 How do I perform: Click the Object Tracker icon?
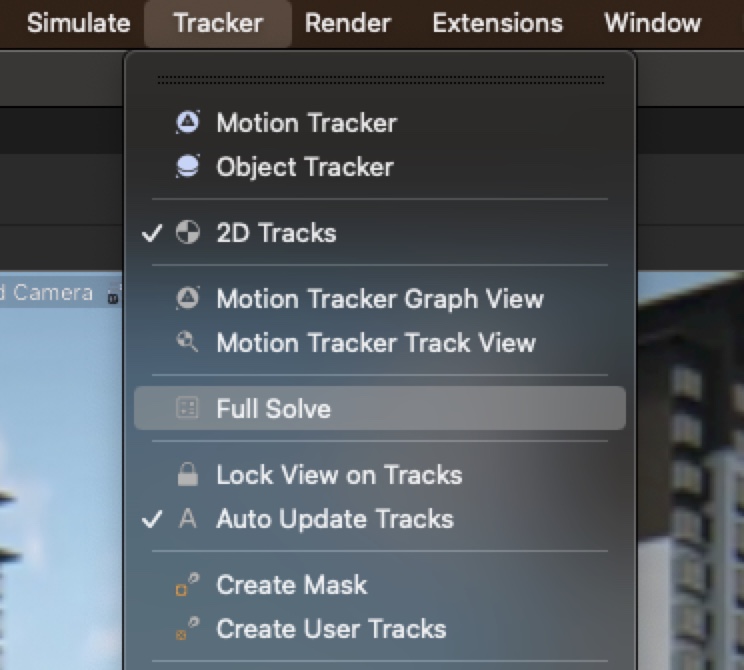(x=187, y=167)
